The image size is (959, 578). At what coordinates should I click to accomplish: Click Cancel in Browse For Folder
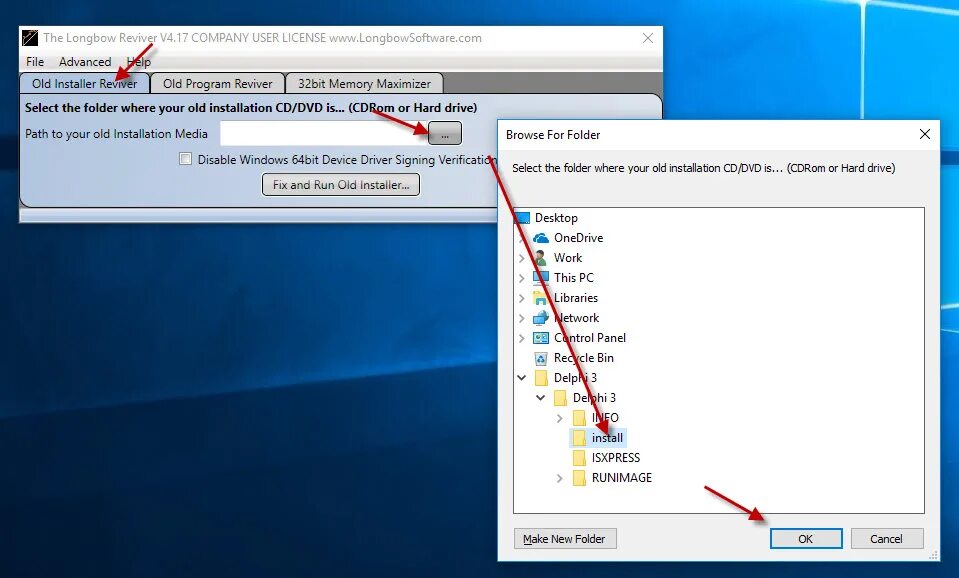click(886, 539)
